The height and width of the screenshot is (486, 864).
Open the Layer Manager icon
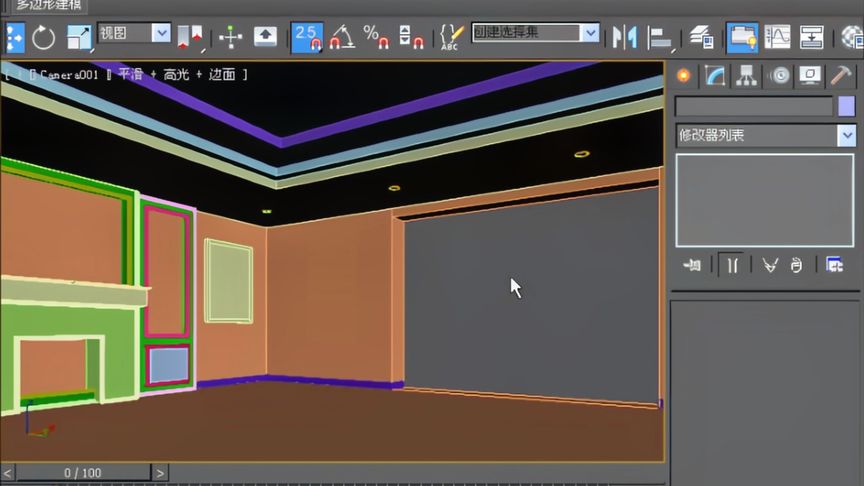coord(701,37)
